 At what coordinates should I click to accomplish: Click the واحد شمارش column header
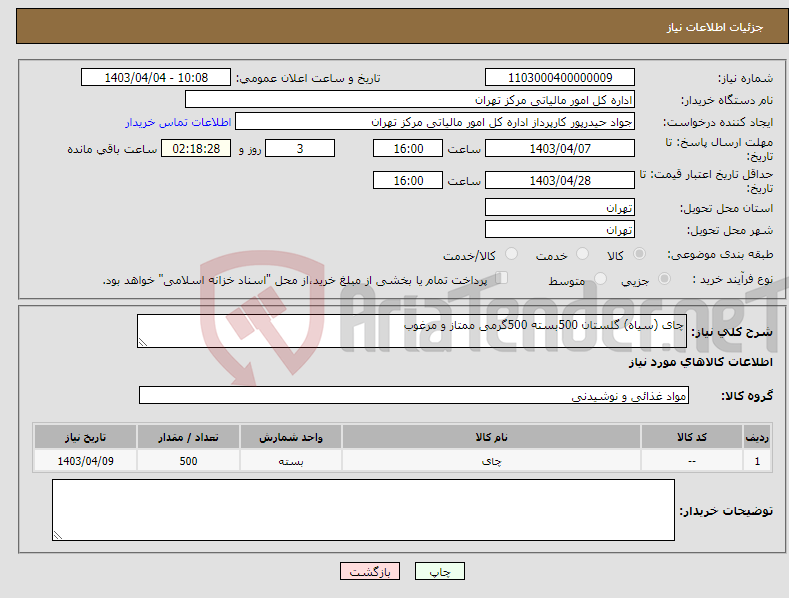[291, 437]
